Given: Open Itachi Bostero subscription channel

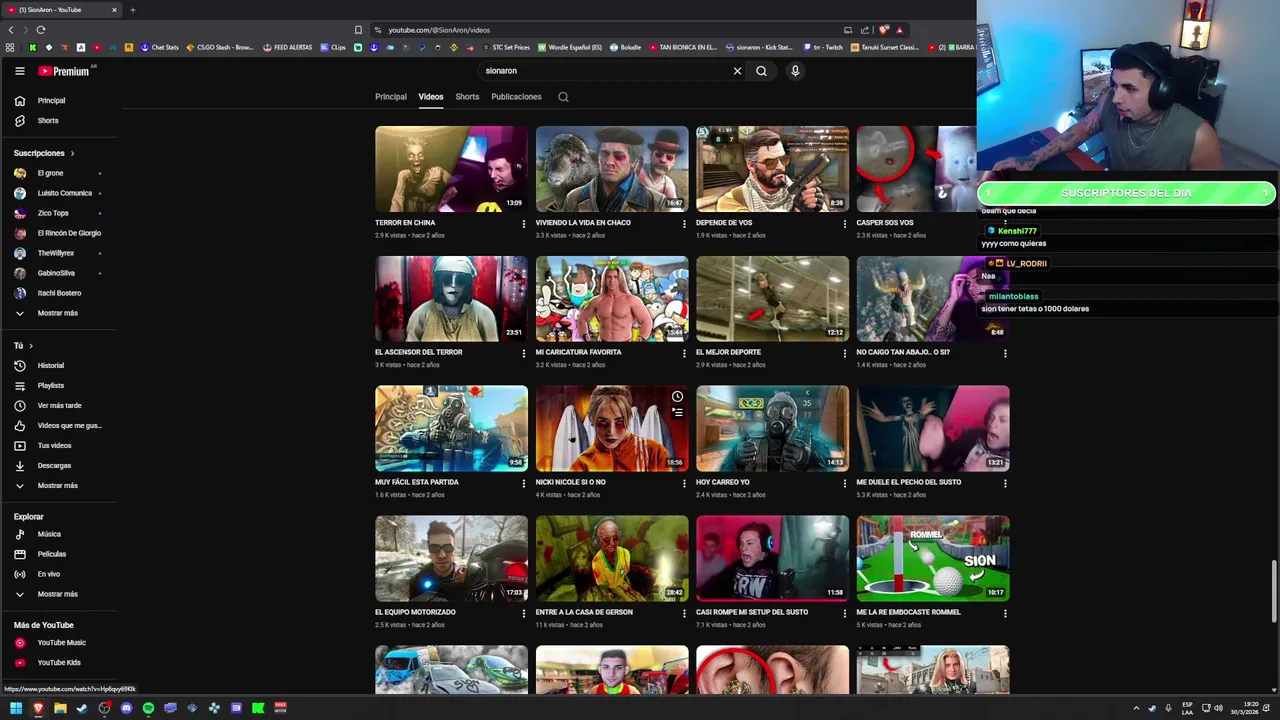Looking at the screenshot, I should [58, 293].
